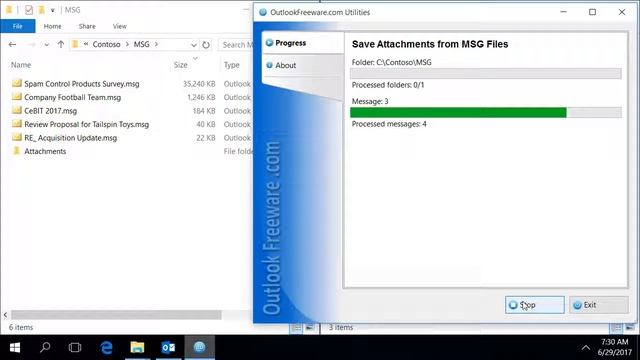Click the new folder icon in Explorer title bar
640x360 pixels.
pos(41,10)
